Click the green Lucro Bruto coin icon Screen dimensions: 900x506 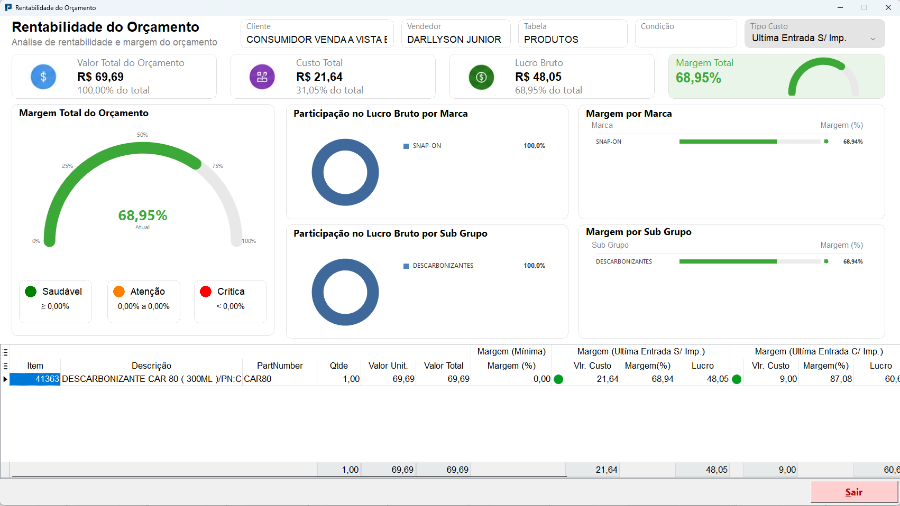pos(481,76)
